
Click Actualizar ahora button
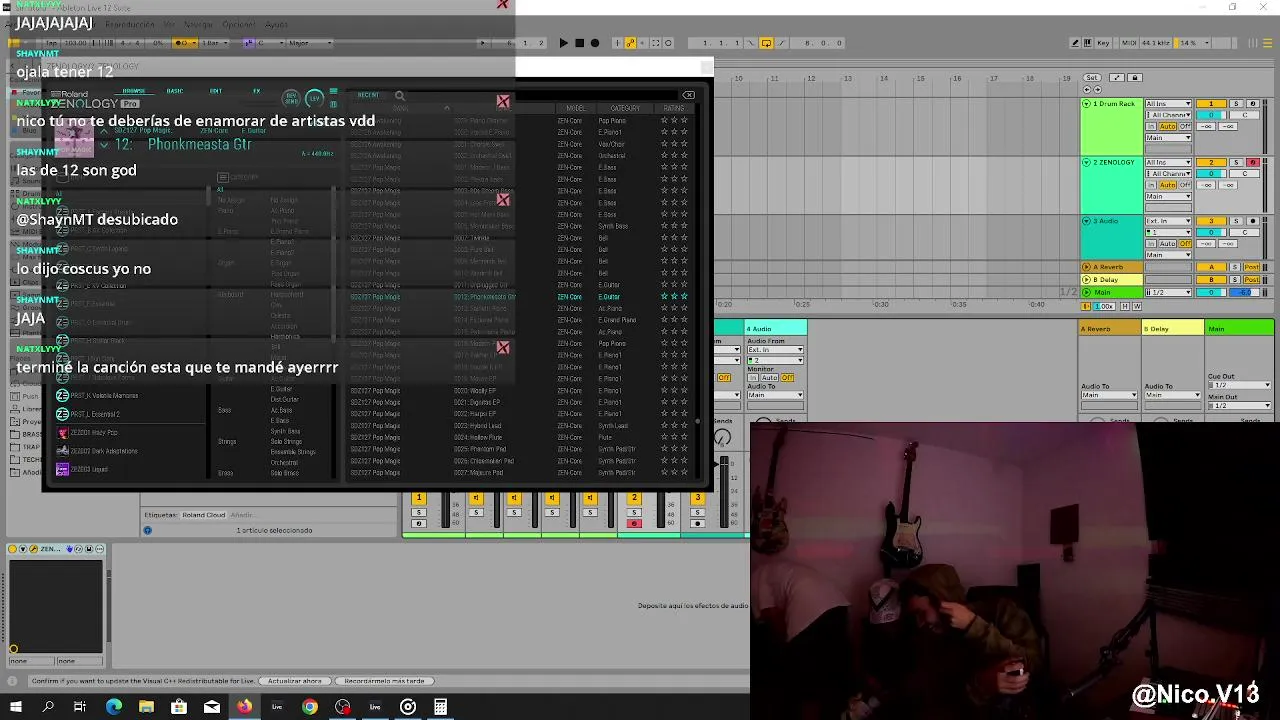(295, 681)
